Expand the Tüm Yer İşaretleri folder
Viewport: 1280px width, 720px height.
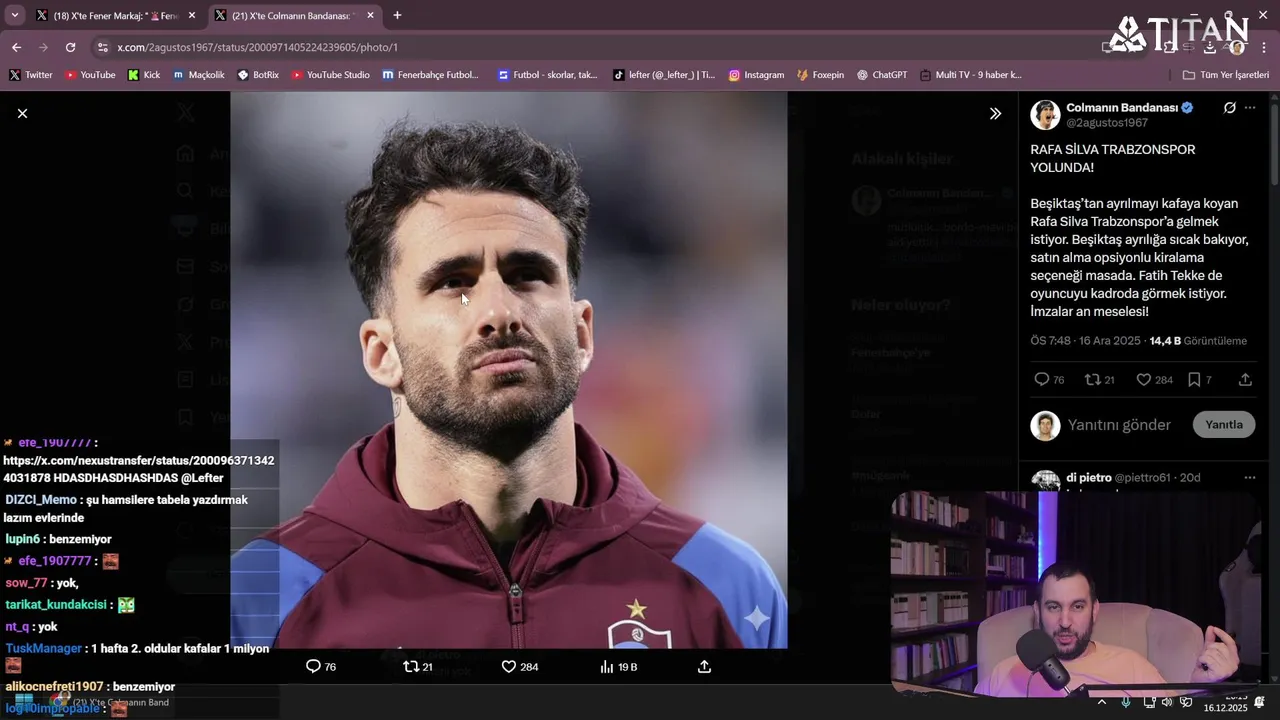[1225, 75]
